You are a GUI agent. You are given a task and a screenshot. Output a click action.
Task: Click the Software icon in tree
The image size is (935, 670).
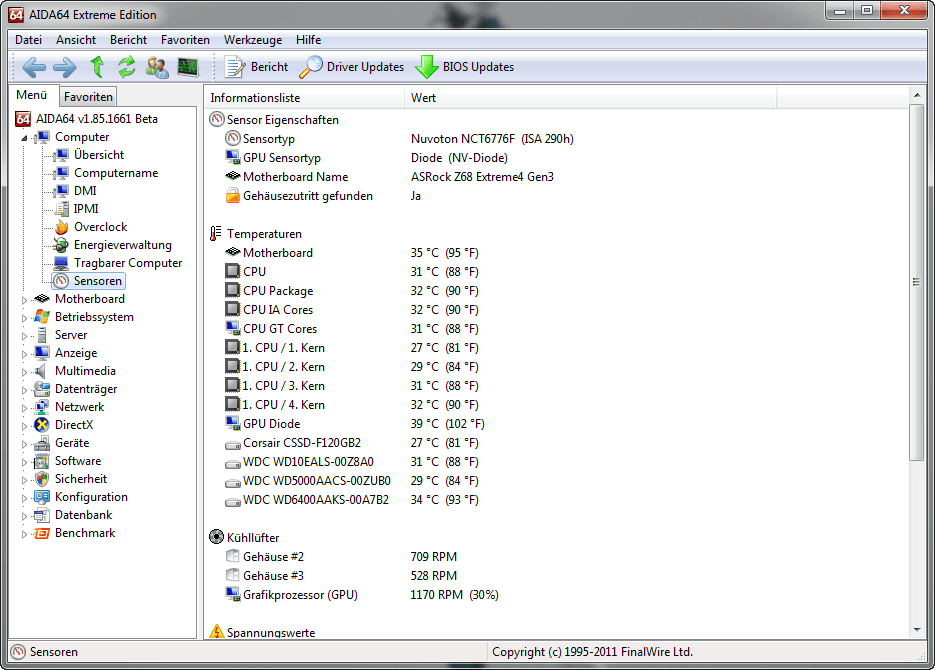[x=42, y=461]
